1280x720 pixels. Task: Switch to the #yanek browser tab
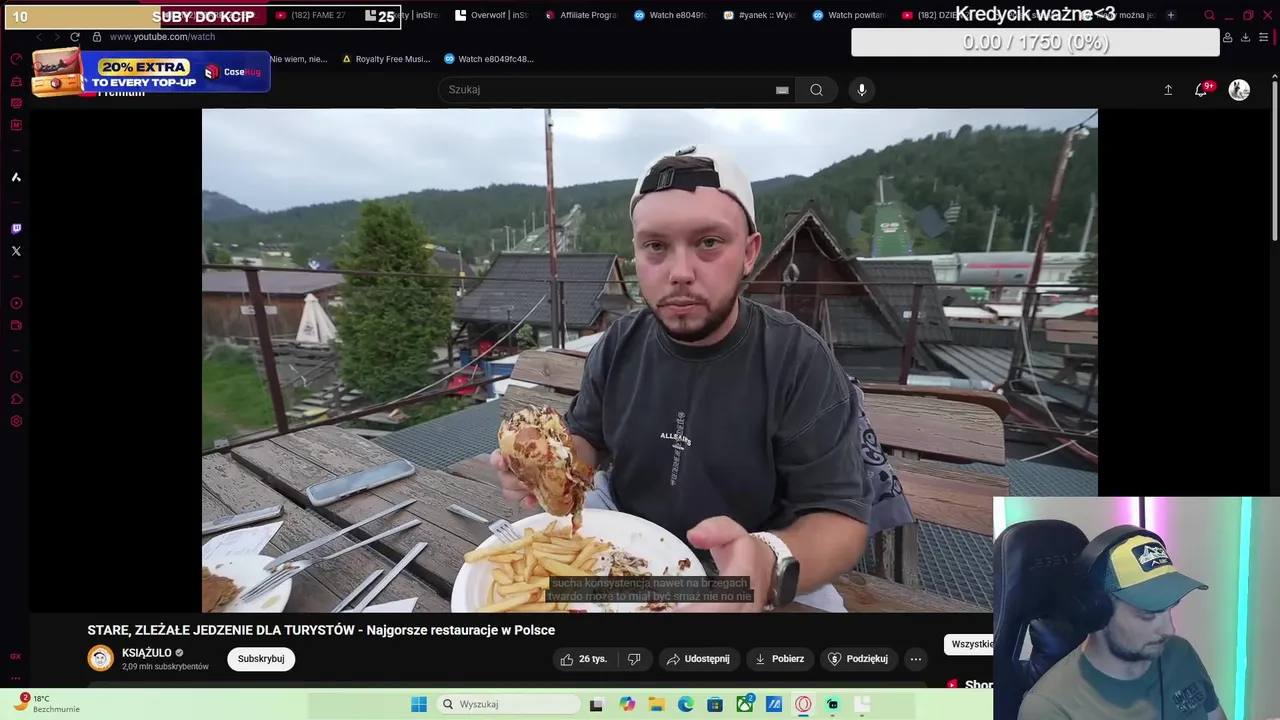[x=760, y=15]
